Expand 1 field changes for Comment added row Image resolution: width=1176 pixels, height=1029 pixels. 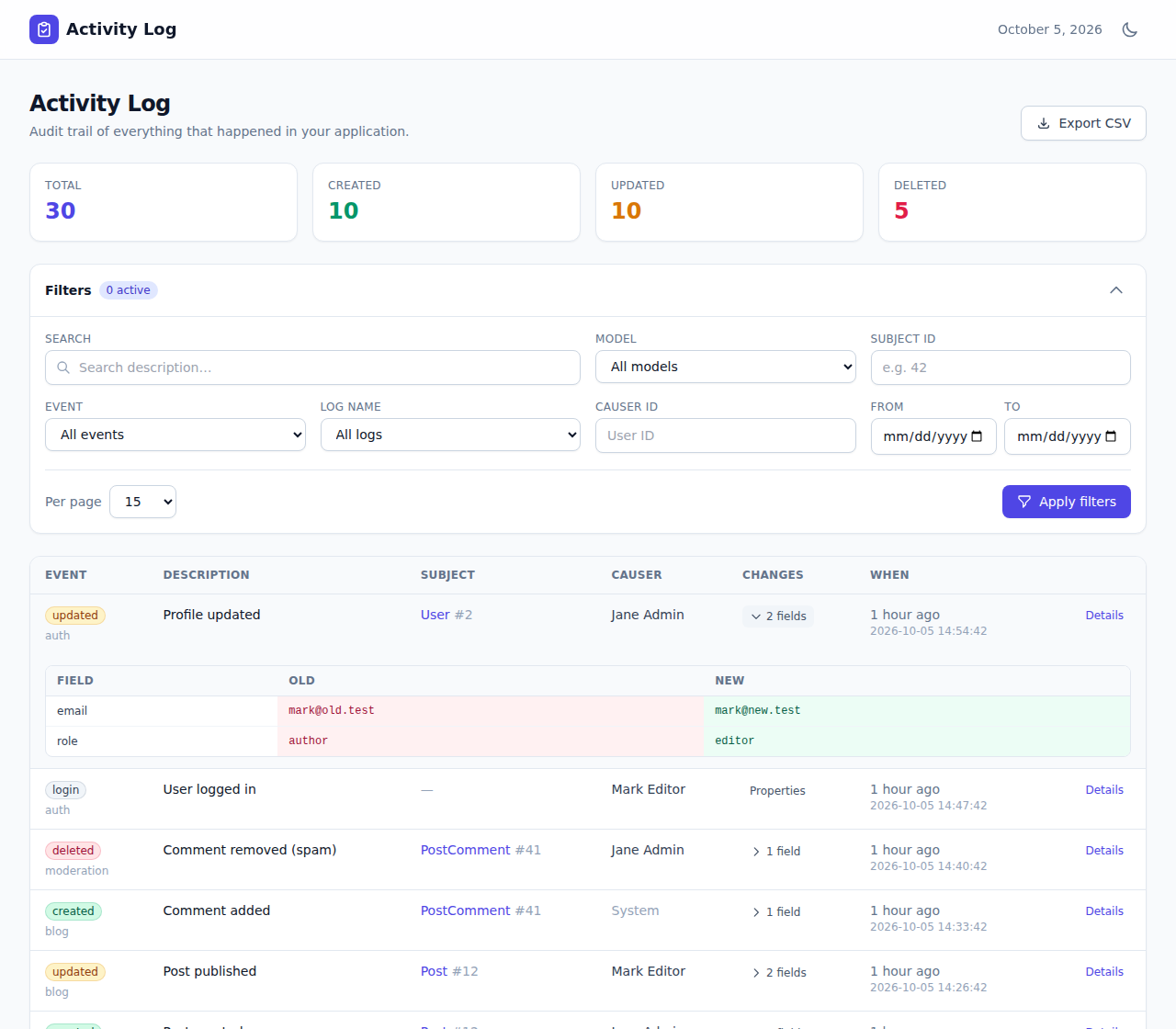click(x=776, y=912)
